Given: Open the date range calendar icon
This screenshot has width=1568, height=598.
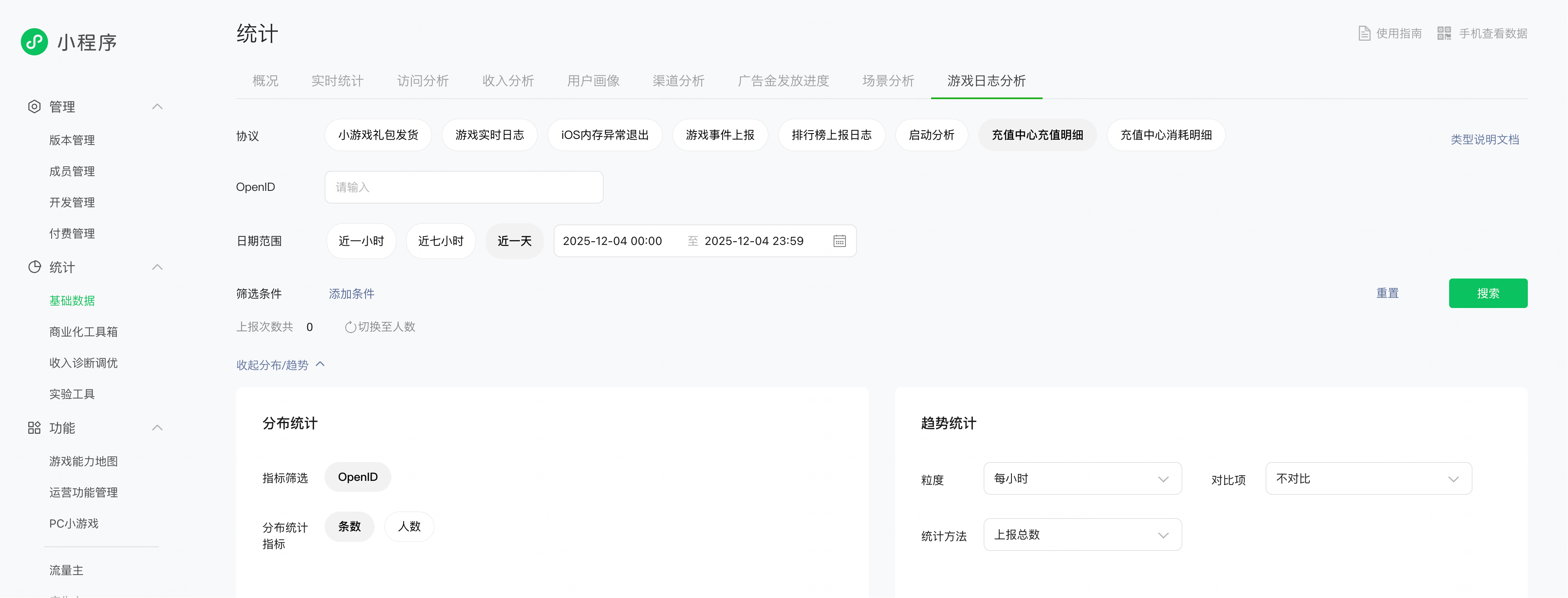Looking at the screenshot, I should [839, 241].
